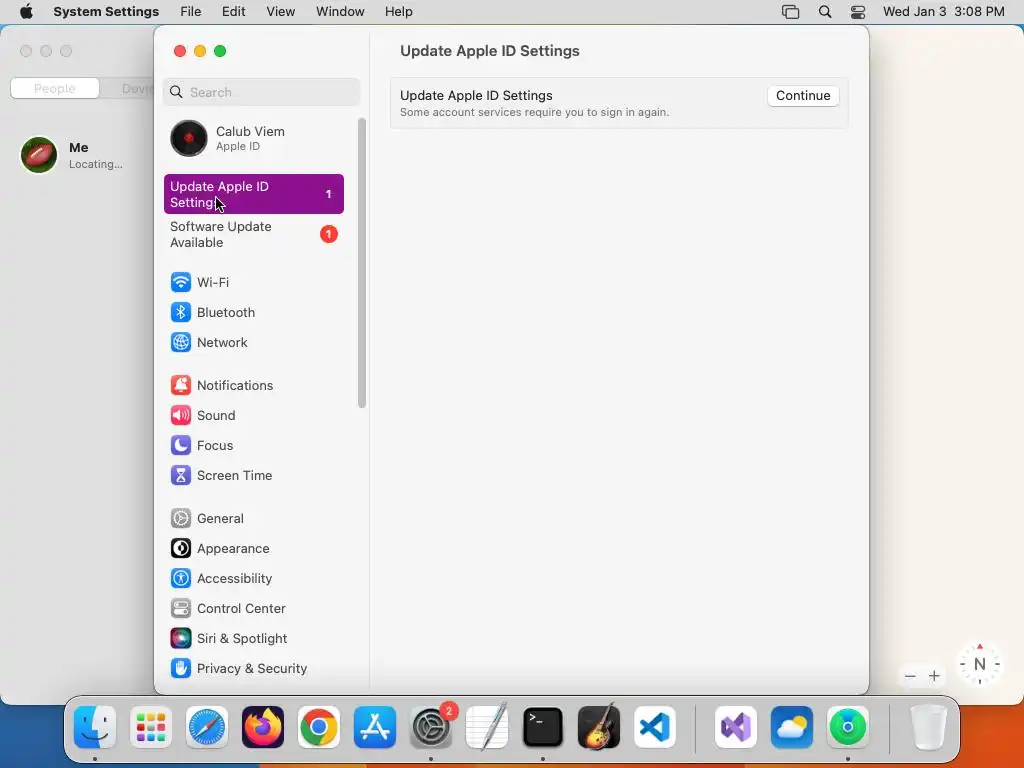Click Continue to update Apple ID

pos(803,95)
